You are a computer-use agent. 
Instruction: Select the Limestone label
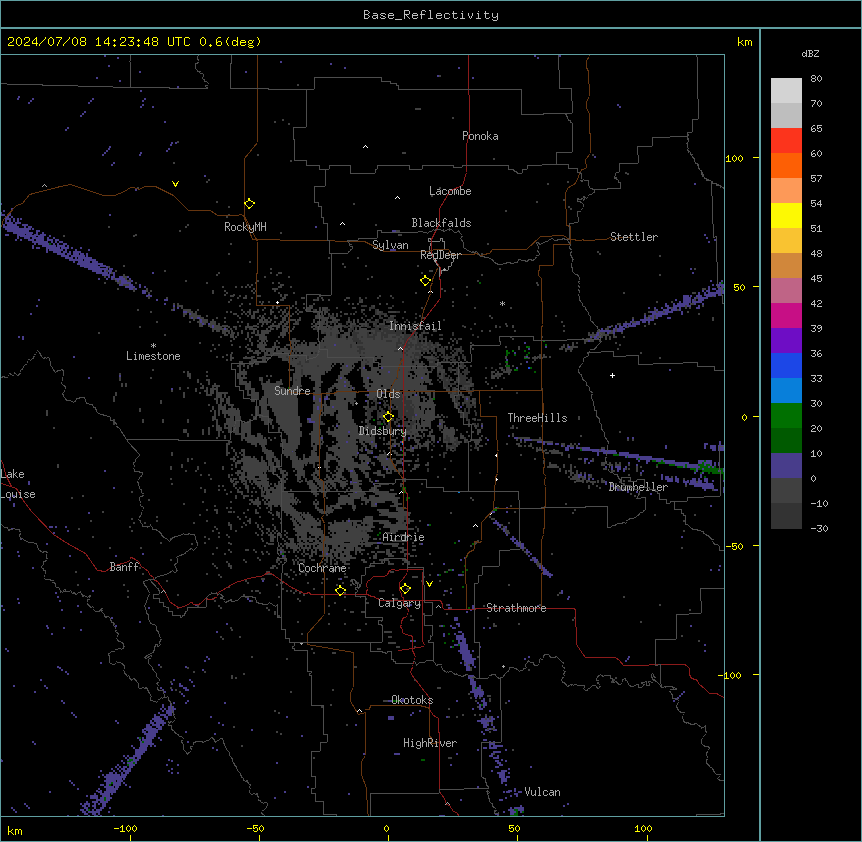153,356
